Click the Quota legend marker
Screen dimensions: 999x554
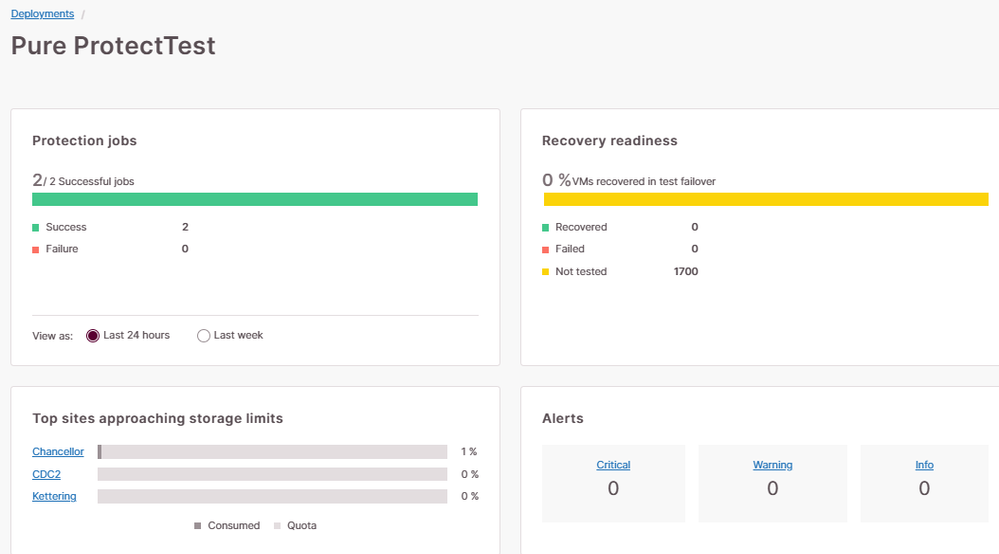coord(278,526)
